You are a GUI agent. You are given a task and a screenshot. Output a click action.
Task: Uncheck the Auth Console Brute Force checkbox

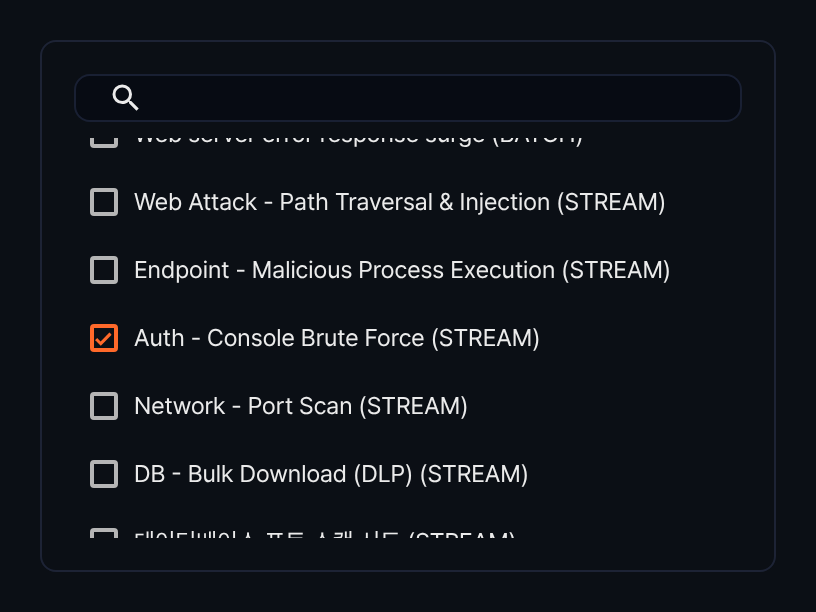104,338
